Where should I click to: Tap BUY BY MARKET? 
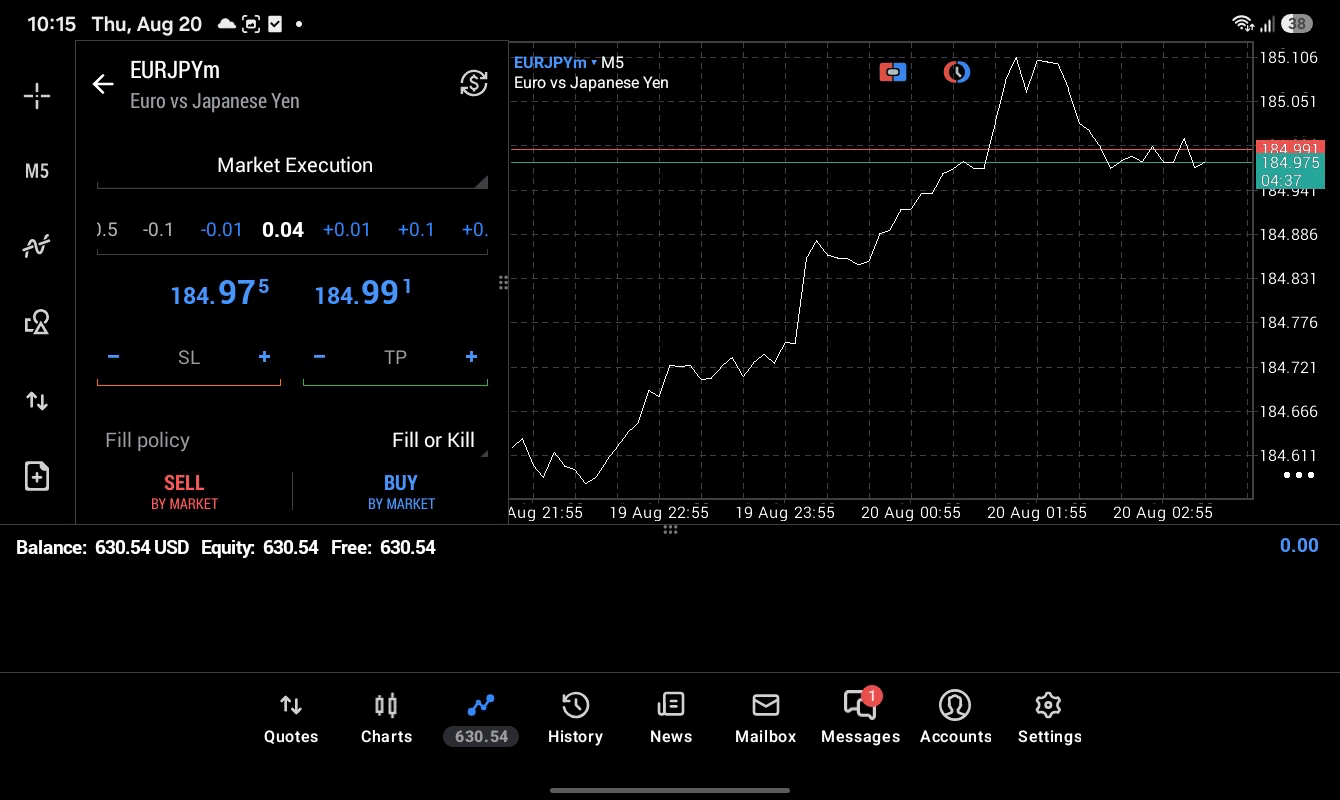pos(401,492)
